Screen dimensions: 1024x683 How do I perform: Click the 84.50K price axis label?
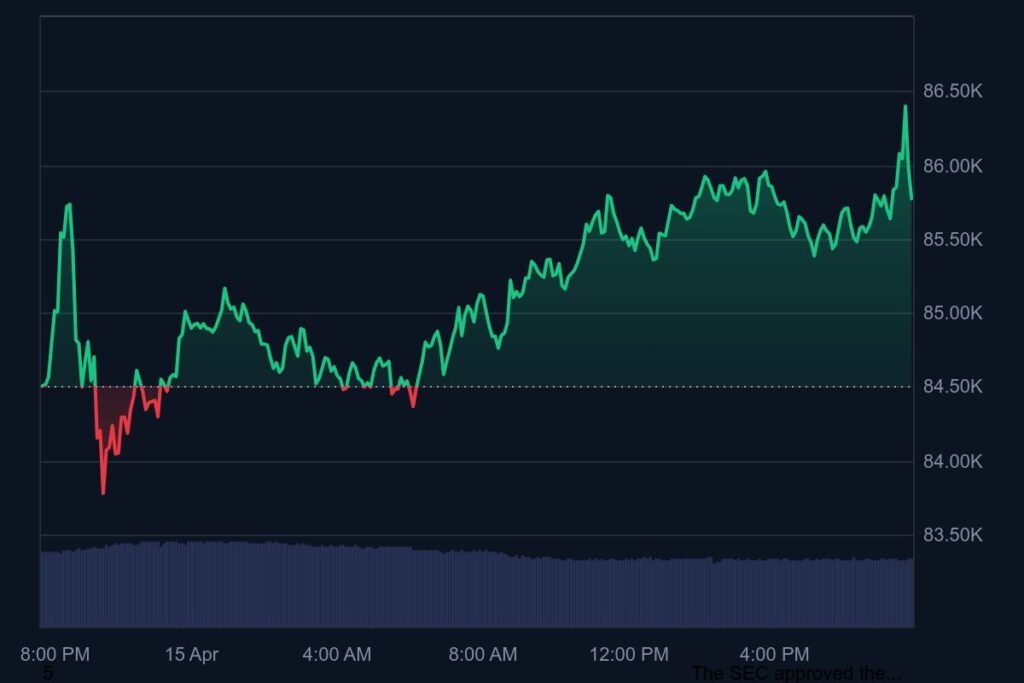coord(952,387)
